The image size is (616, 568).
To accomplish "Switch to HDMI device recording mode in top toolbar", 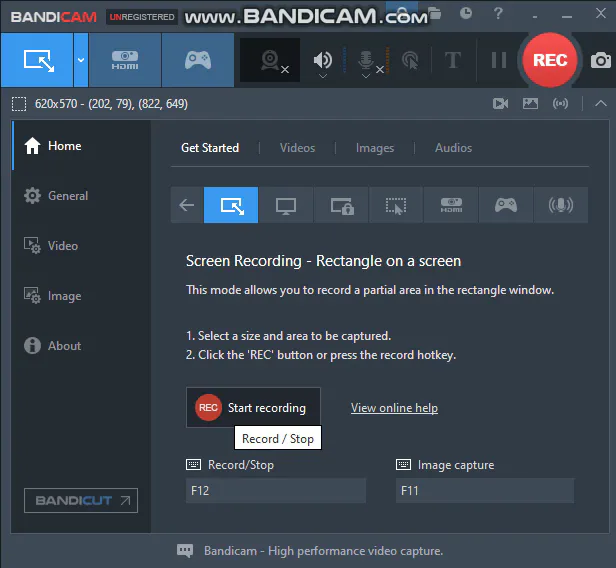I will pyautogui.click(x=125, y=60).
